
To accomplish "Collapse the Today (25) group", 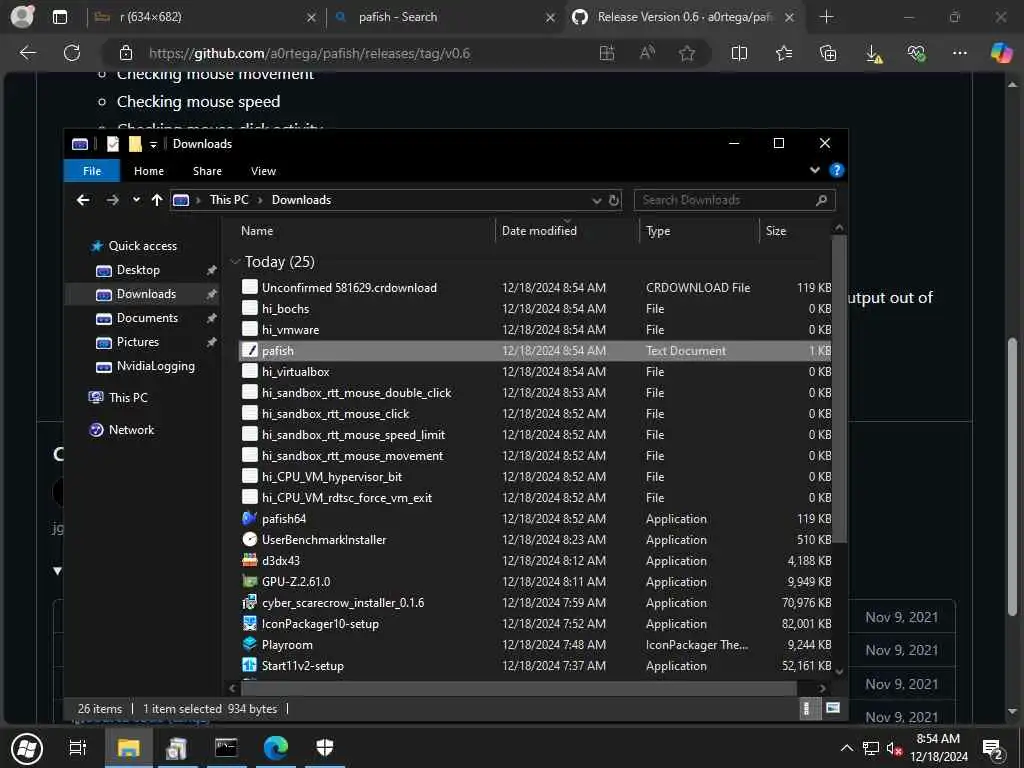I will coord(235,262).
